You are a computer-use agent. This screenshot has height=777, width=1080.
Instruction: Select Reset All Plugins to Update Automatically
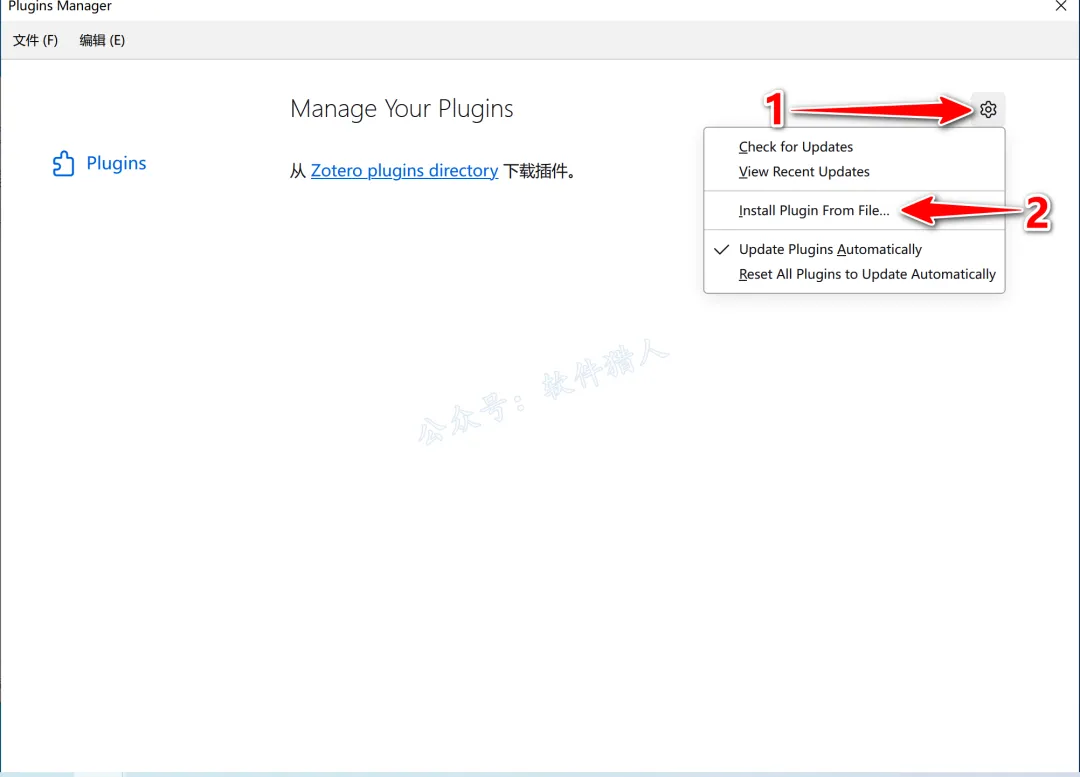coord(854,274)
